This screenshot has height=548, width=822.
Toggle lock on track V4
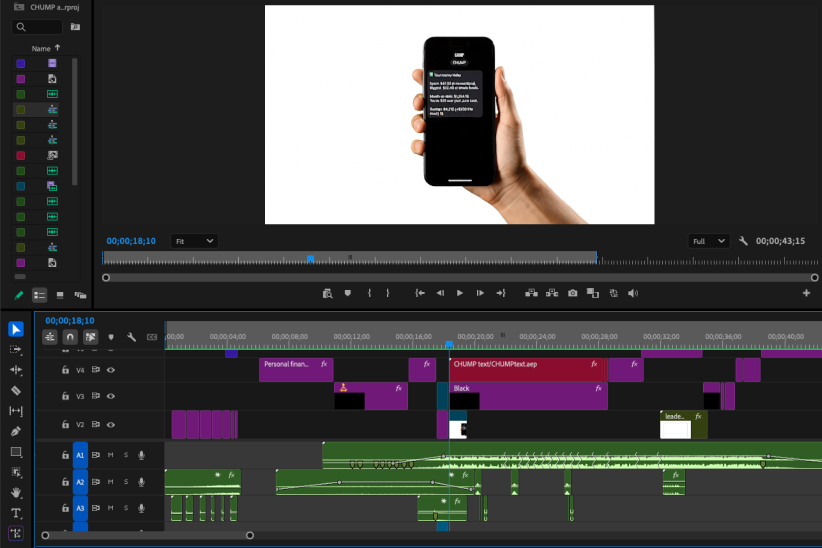pyautogui.click(x=65, y=370)
